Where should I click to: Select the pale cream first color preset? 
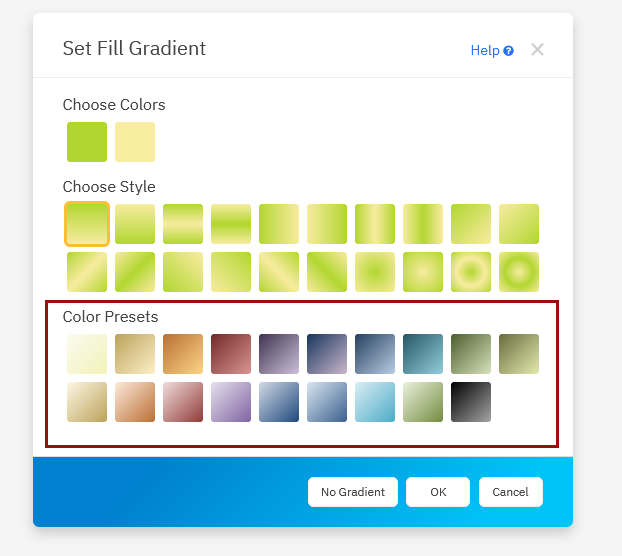coord(87,354)
